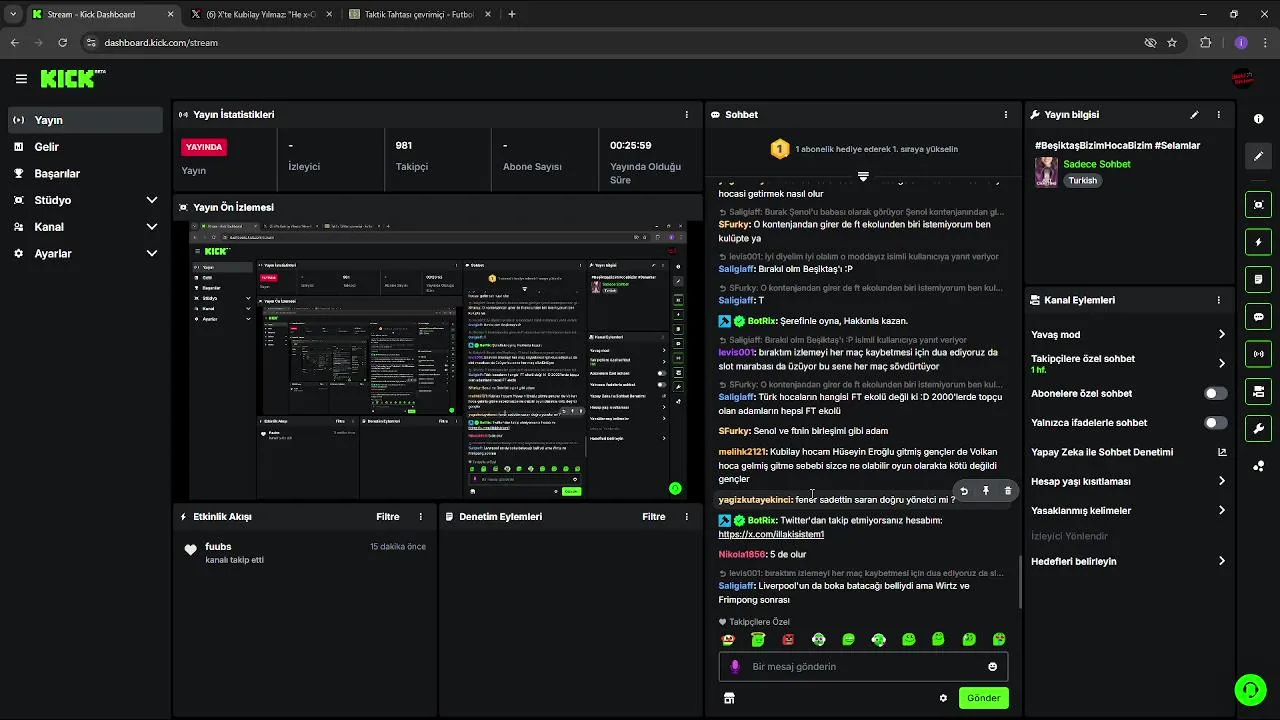Click the stream preview thumbnail
The width and height of the screenshot is (1280, 720).
click(x=438, y=361)
